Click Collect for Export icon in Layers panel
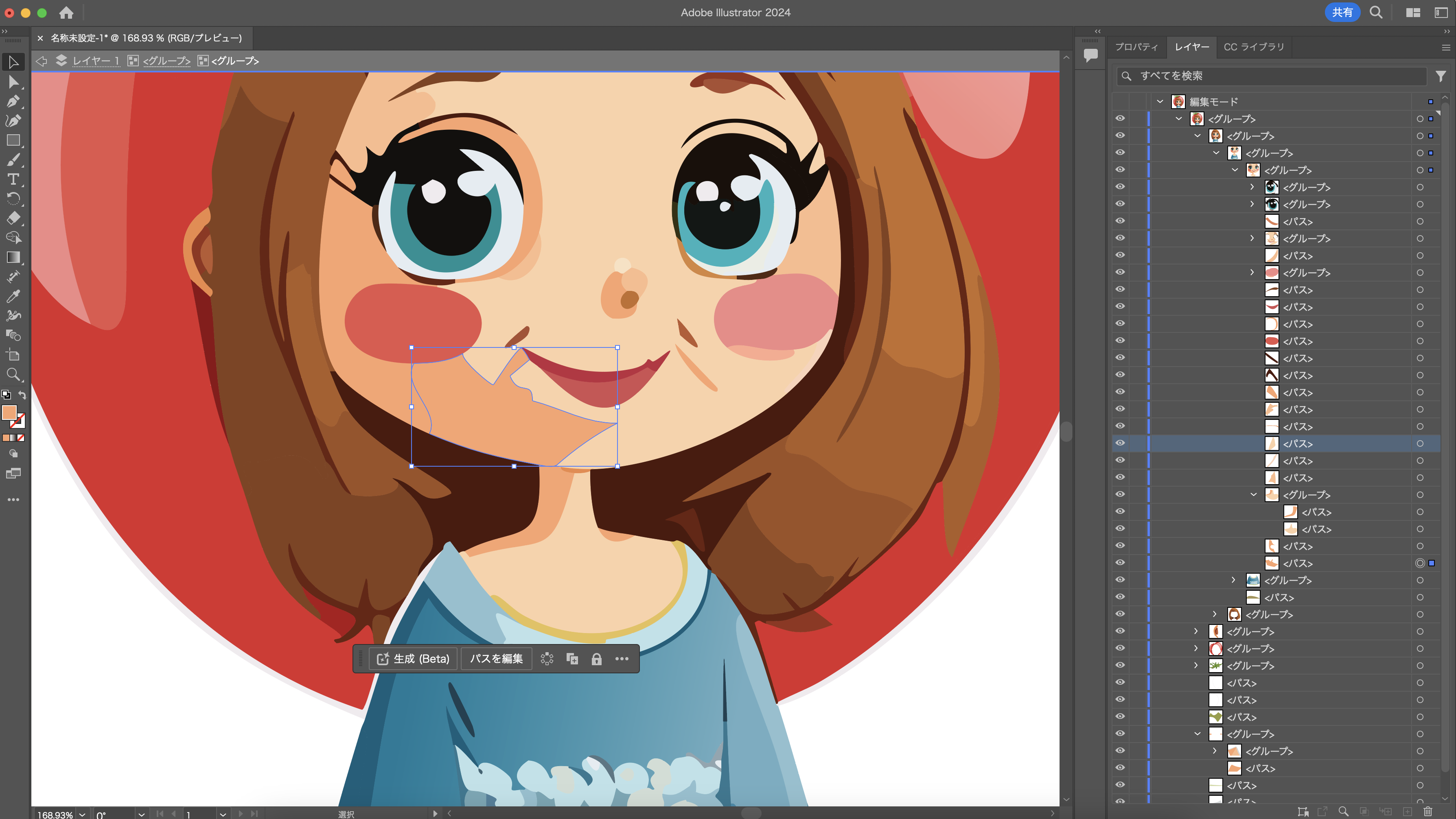The height and width of the screenshot is (819, 1456). pos(1322,811)
